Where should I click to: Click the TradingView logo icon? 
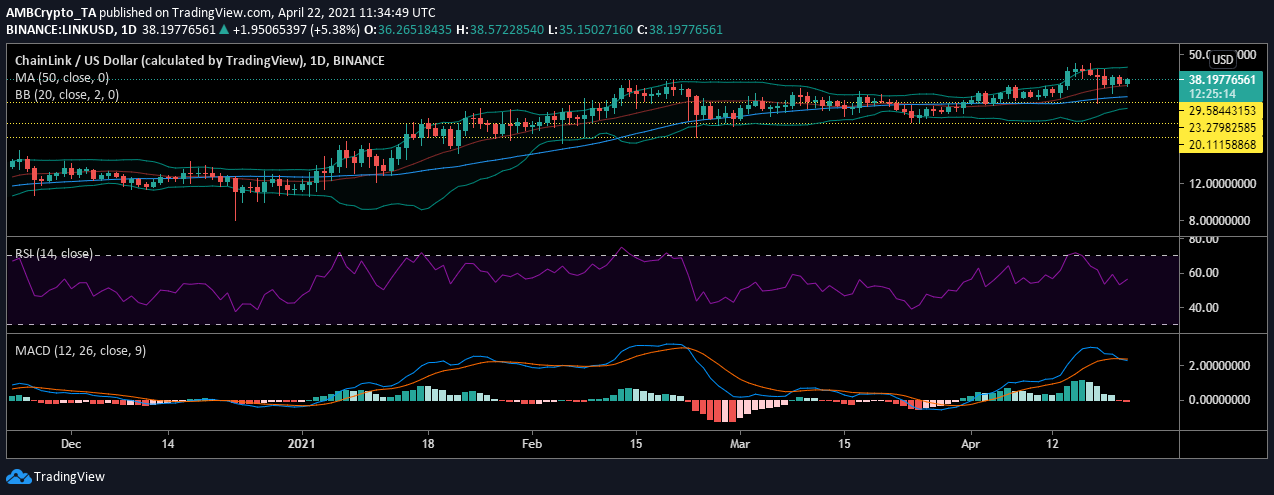pyautogui.click(x=19, y=477)
